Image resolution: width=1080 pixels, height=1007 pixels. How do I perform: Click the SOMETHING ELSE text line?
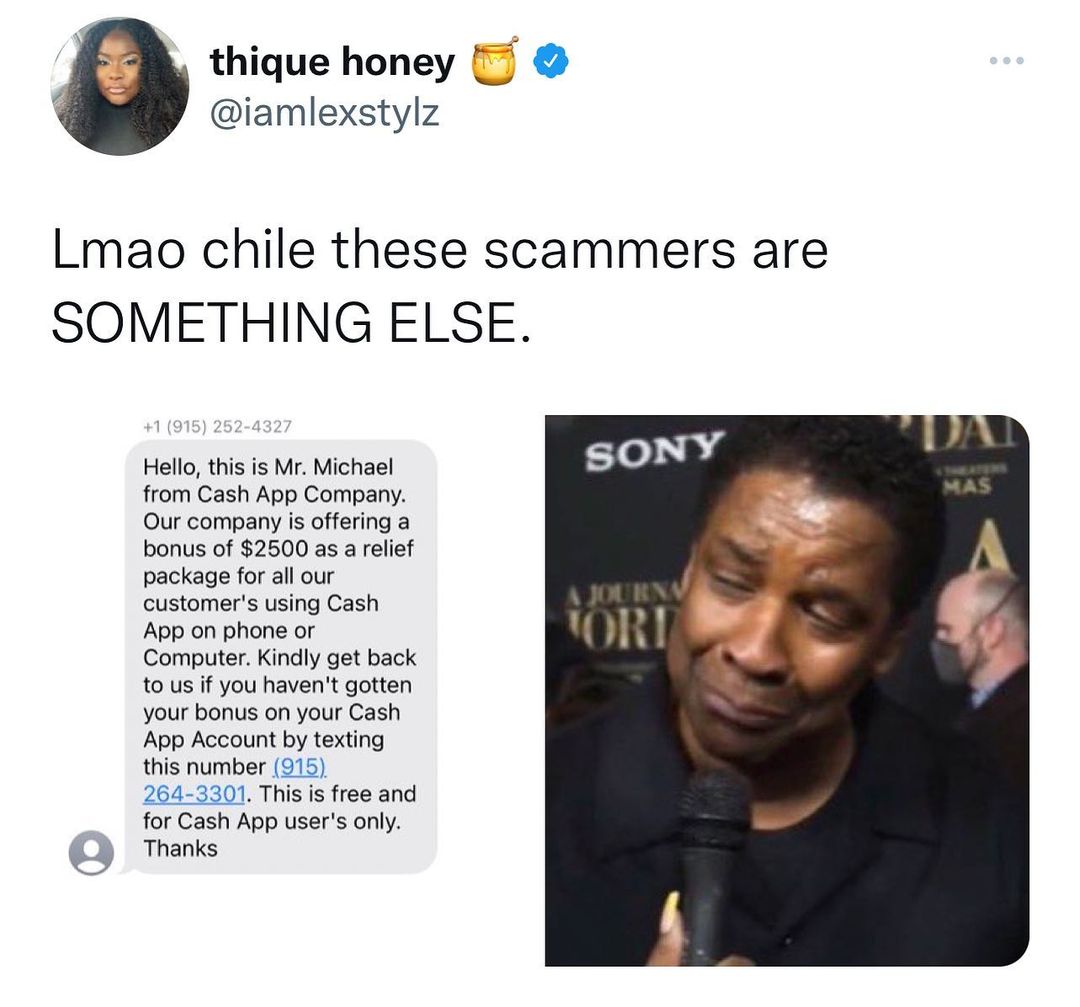tap(291, 322)
